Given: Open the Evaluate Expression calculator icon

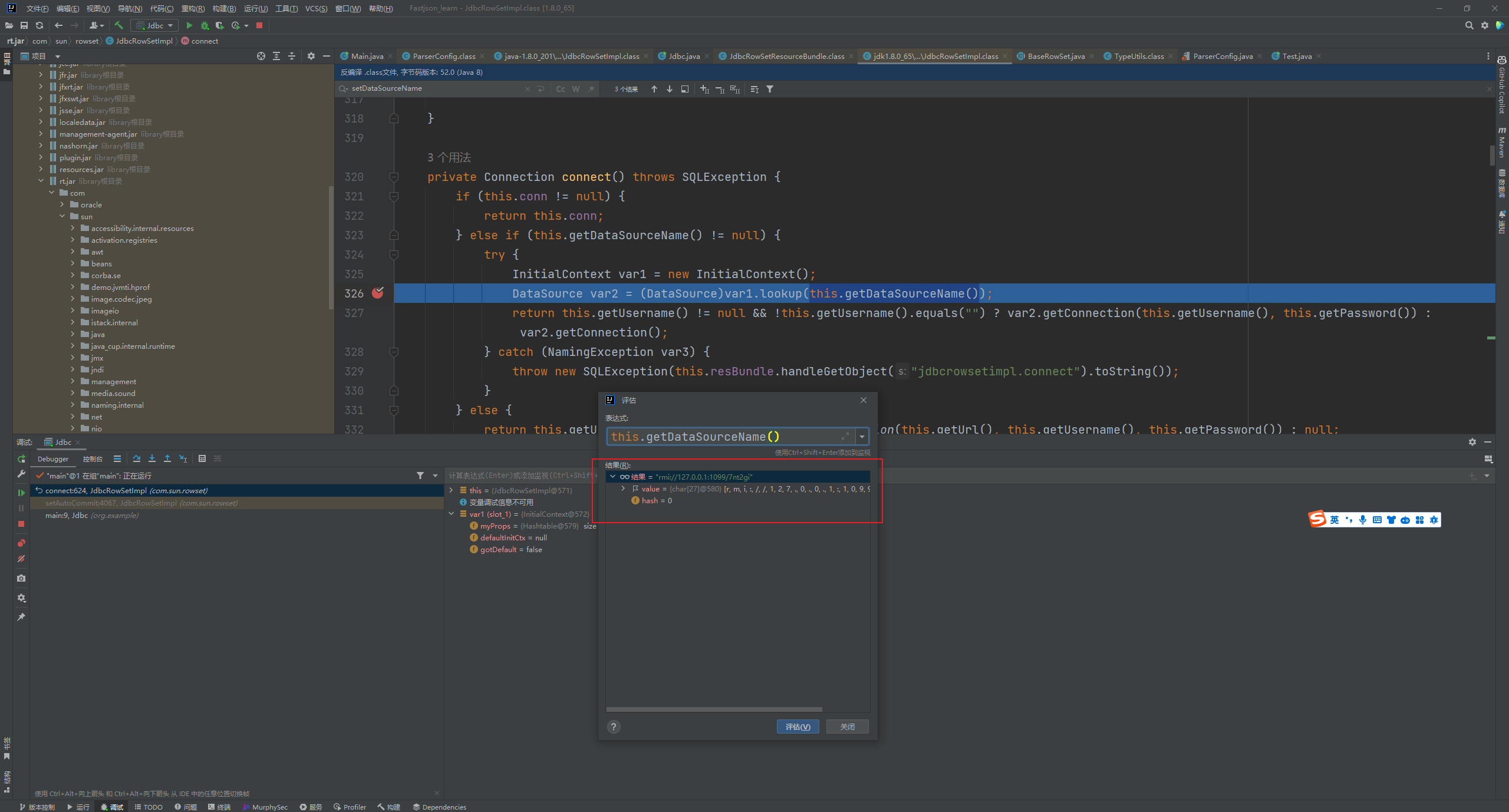Looking at the screenshot, I should (202, 458).
